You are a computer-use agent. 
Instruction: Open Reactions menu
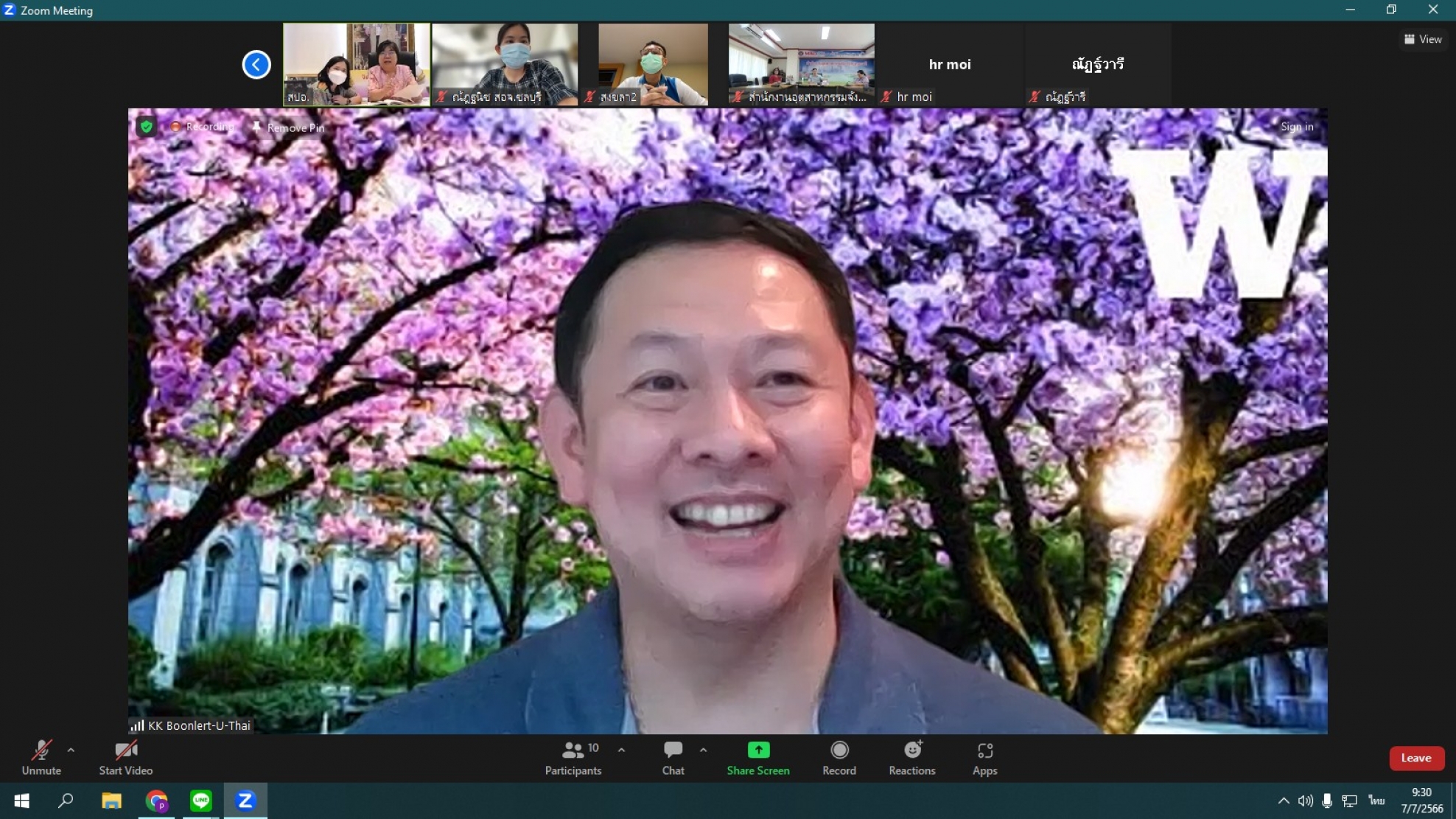click(912, 758)
